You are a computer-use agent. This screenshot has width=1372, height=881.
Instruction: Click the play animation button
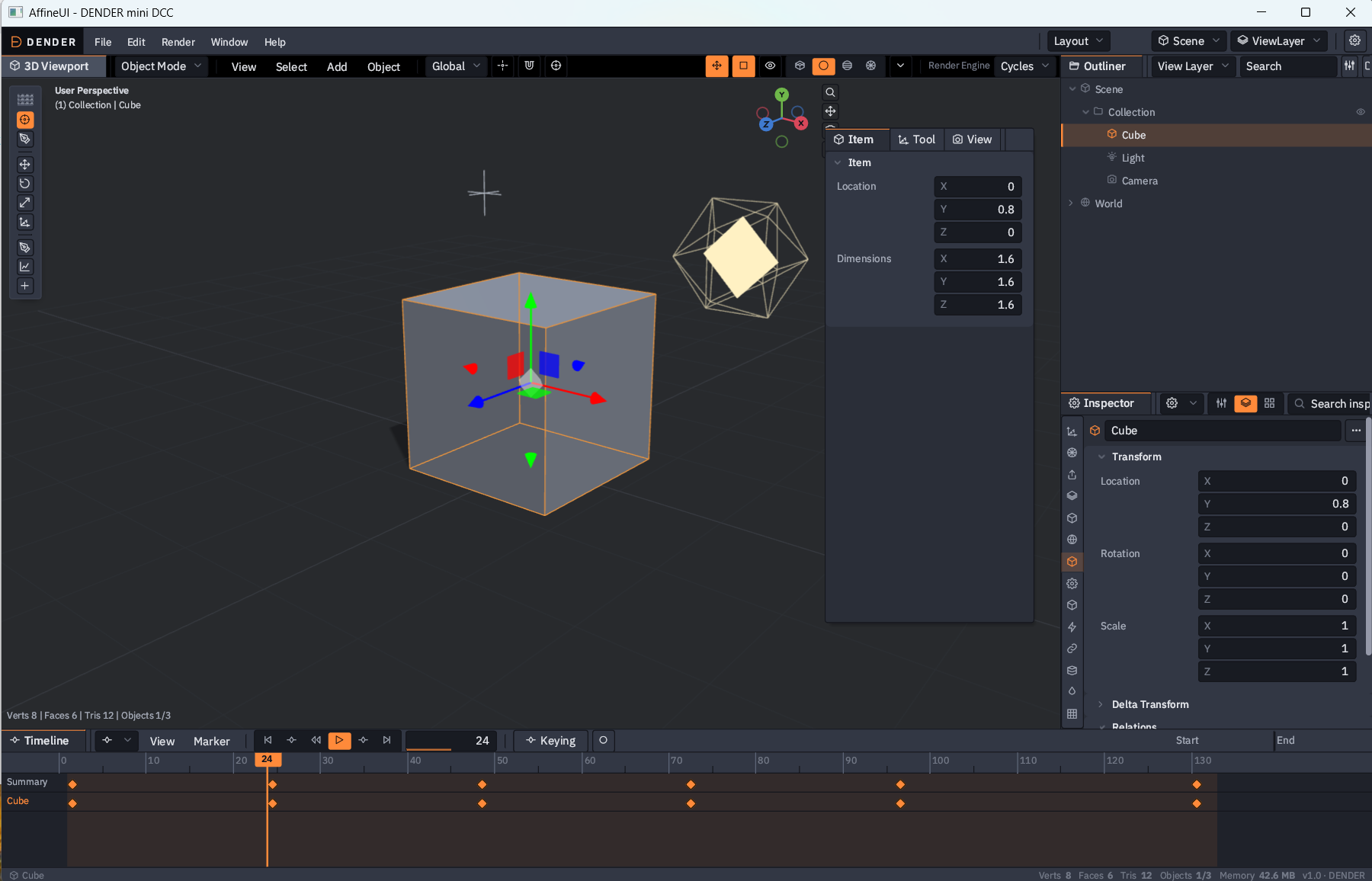coord(339,740)
